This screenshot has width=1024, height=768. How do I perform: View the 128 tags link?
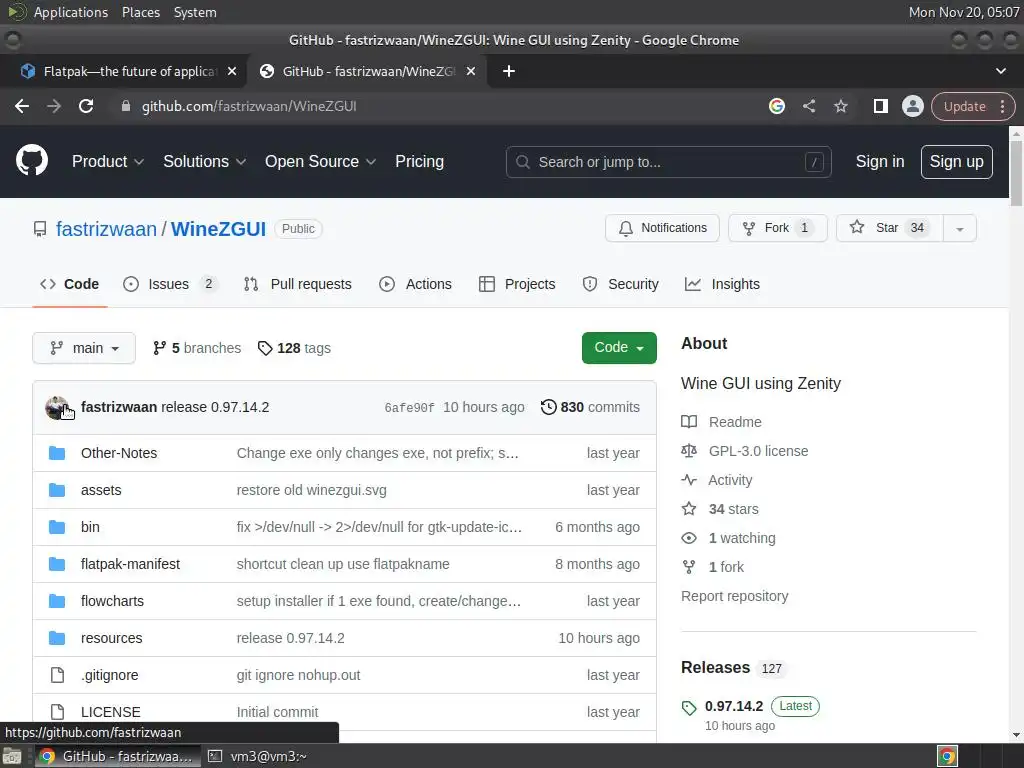[295, 348]
